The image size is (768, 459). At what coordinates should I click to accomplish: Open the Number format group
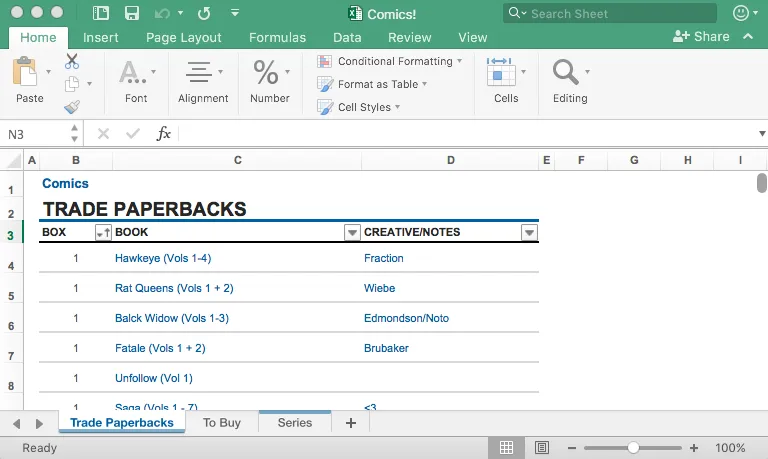[x=270, y=81]
